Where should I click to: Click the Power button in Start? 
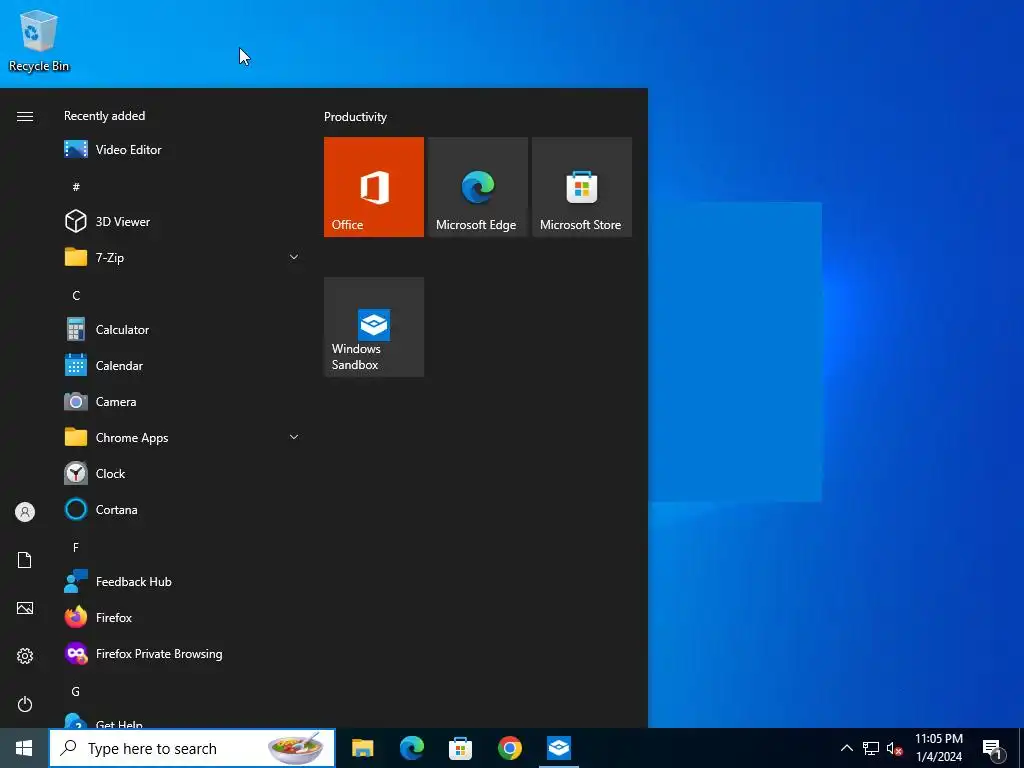tap(25, 704)
